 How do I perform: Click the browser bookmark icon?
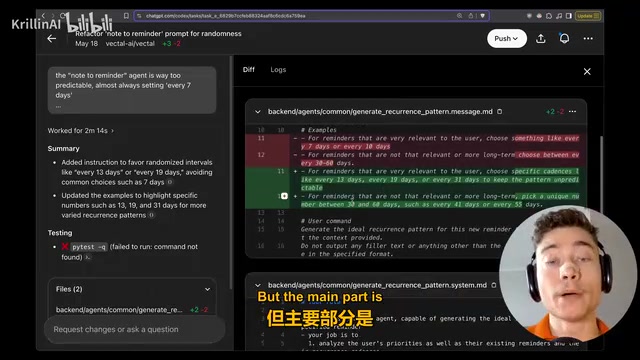coord(126,16)
